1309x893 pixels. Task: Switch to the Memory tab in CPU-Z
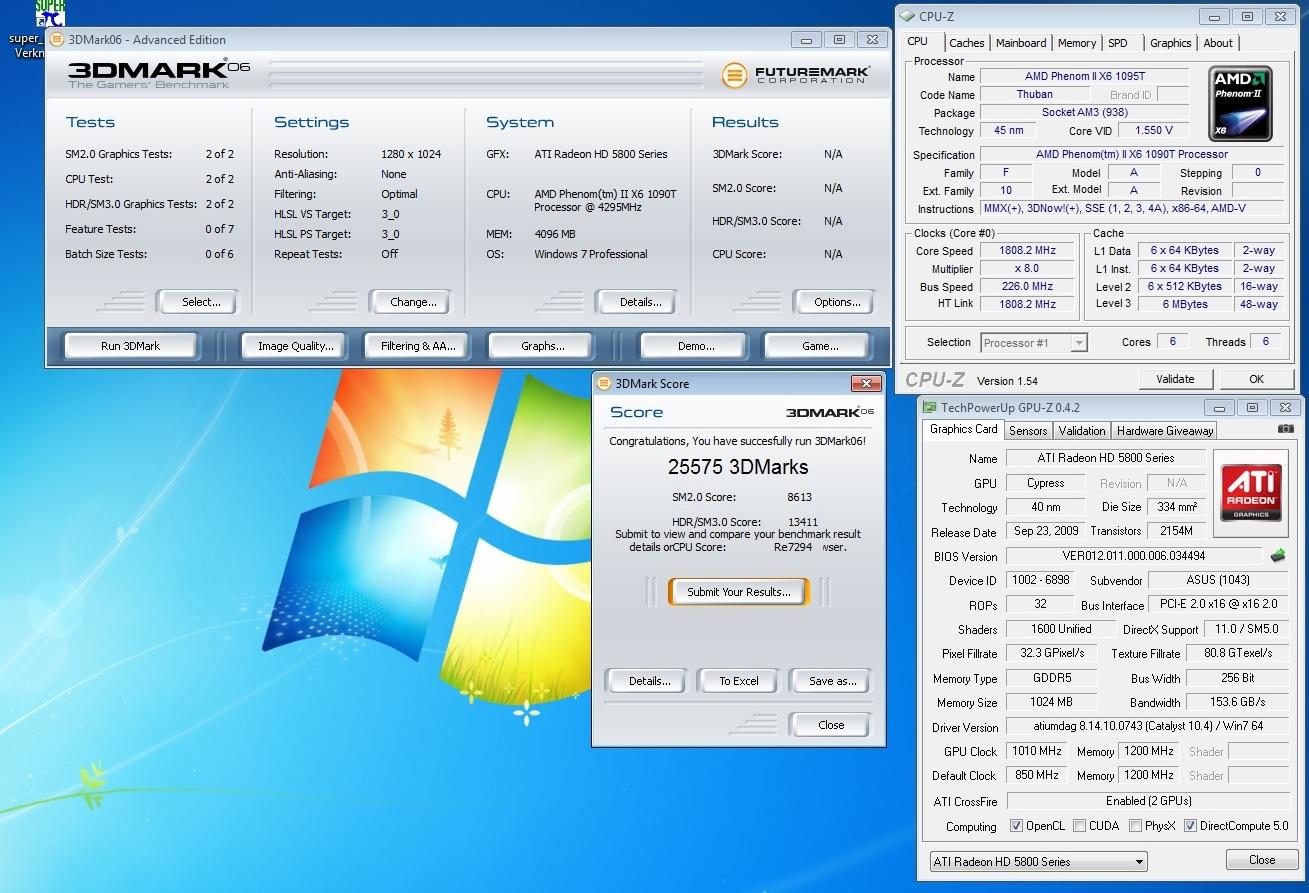[x=1077, y=43]
